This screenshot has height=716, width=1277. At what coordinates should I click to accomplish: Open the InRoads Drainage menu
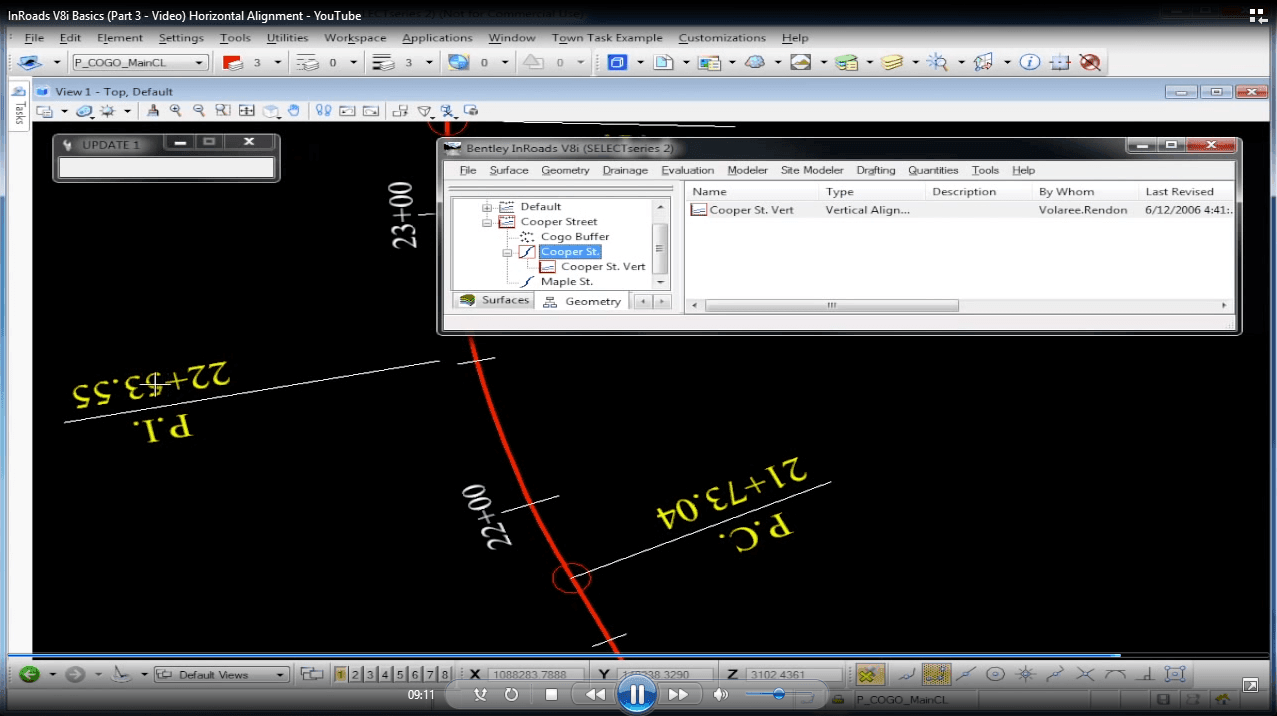pos(625,170)
